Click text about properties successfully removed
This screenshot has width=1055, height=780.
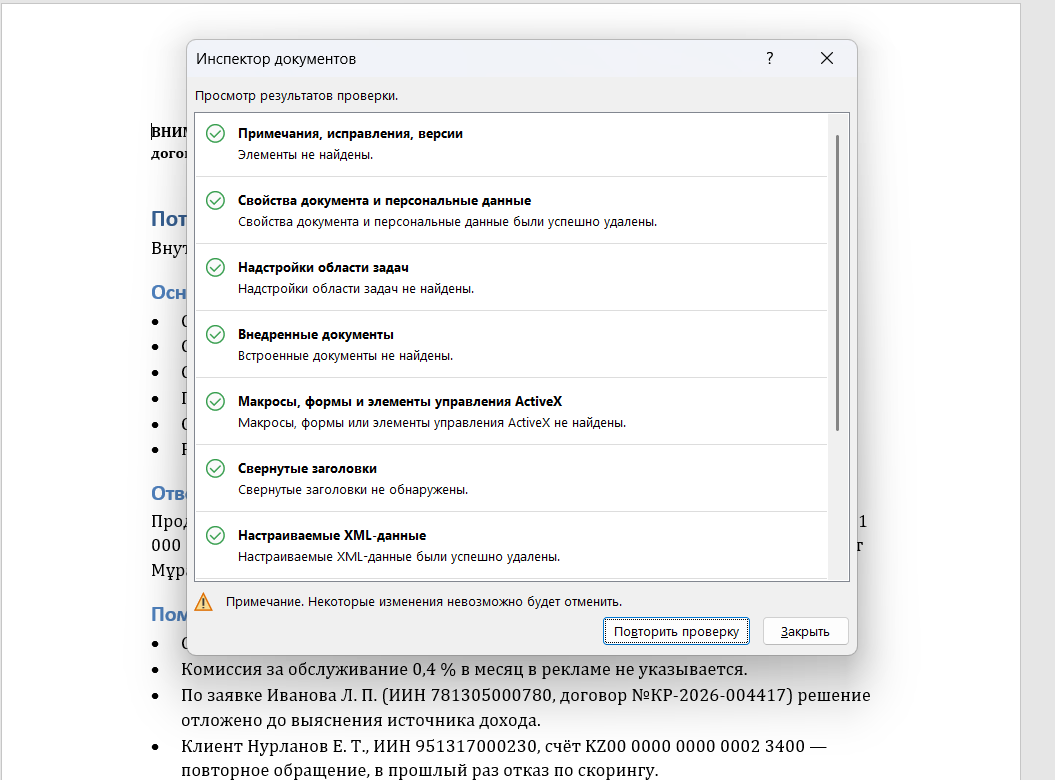pyautogui.click(x=447, y=221)
